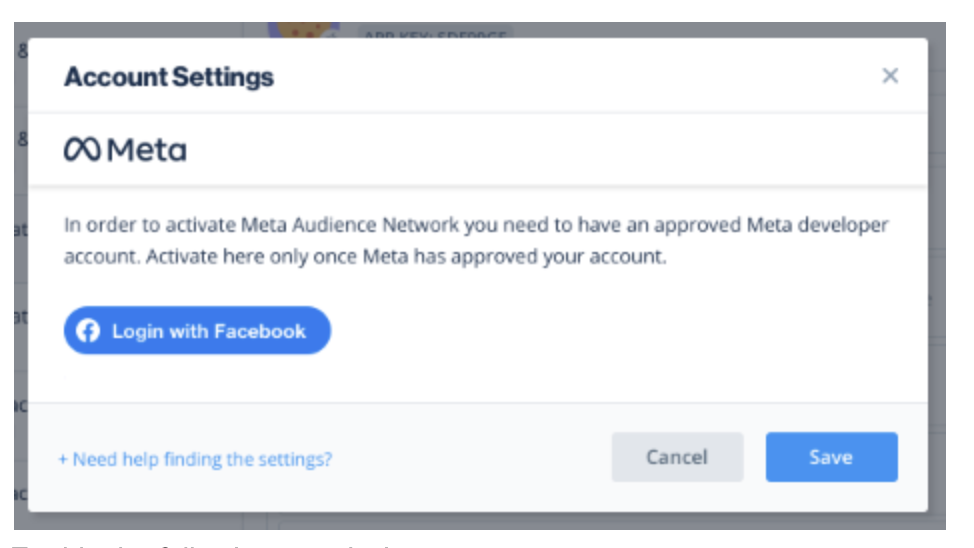Click the app avatar icon behind the dialog
The height and width of the screenshot is (548, 974).
pos(303,30)
